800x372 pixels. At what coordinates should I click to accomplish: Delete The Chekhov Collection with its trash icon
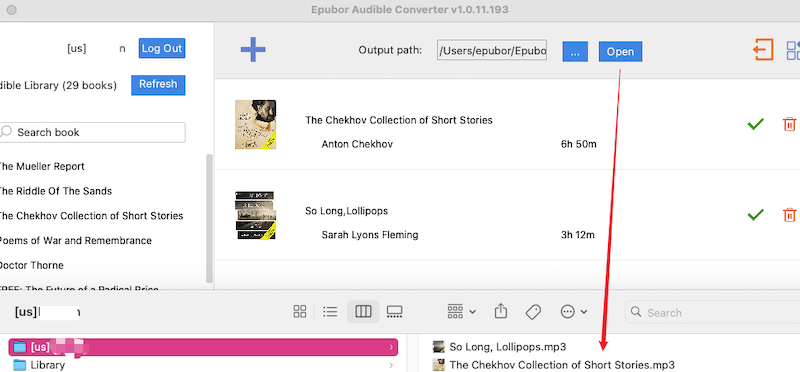[x=789, y=124]
